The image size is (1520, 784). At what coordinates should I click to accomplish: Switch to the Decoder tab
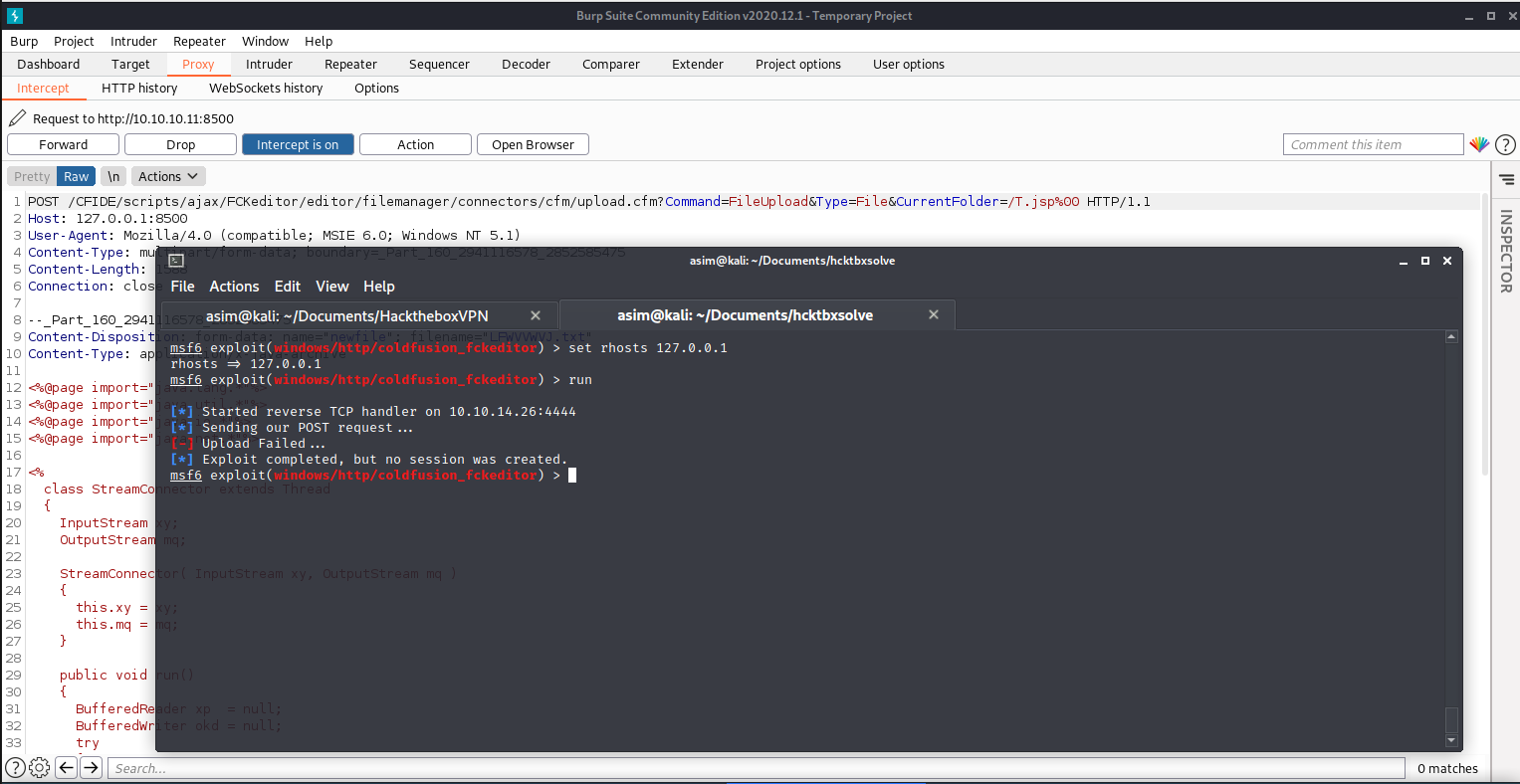pyautogui.click(x=526, y=64)
